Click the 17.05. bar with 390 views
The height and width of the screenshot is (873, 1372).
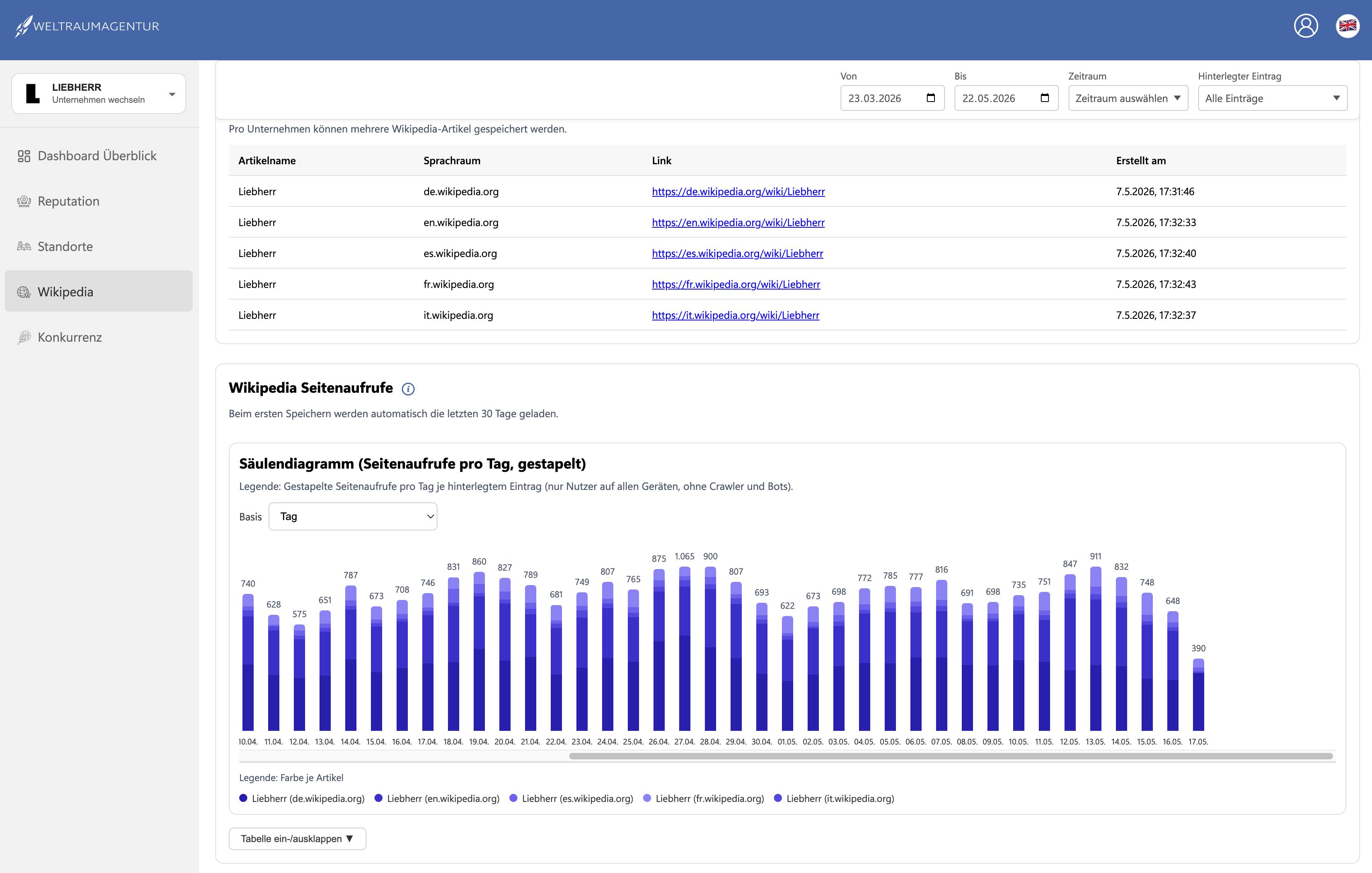pos(1198,695)
